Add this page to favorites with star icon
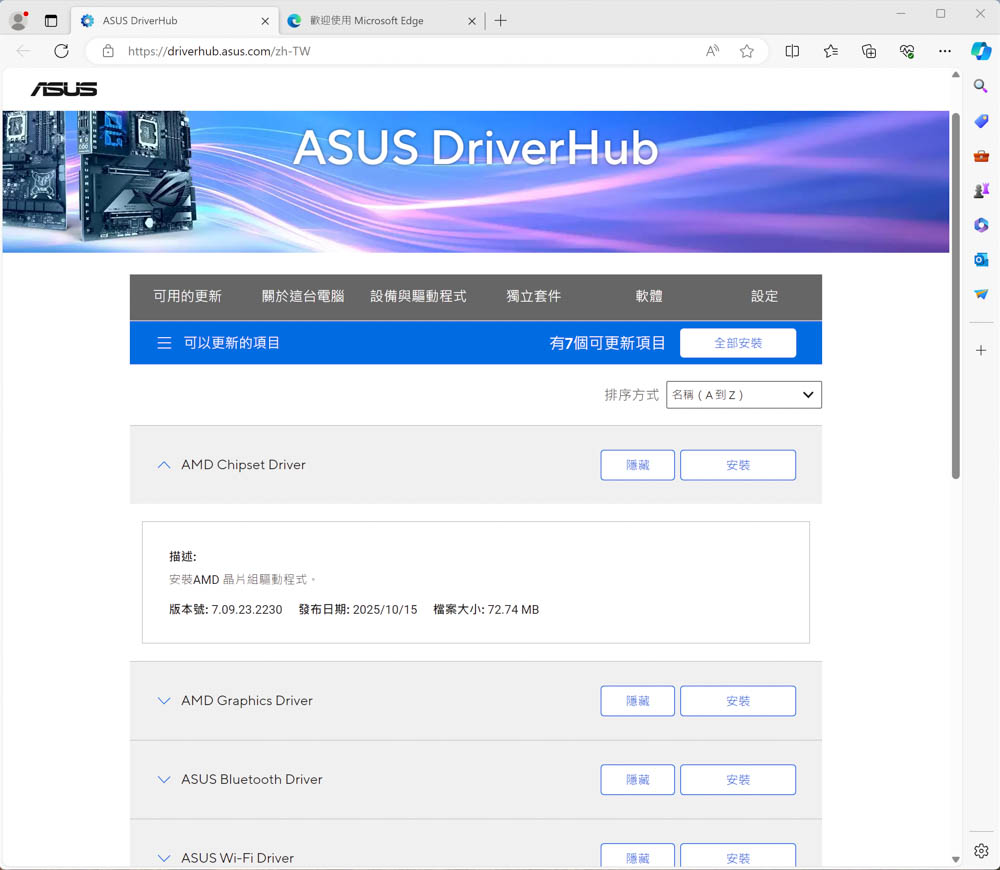 click(746, 51)
